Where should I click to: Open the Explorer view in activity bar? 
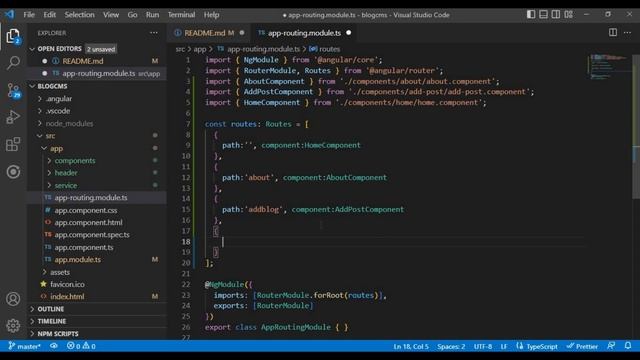coord(13,36)
